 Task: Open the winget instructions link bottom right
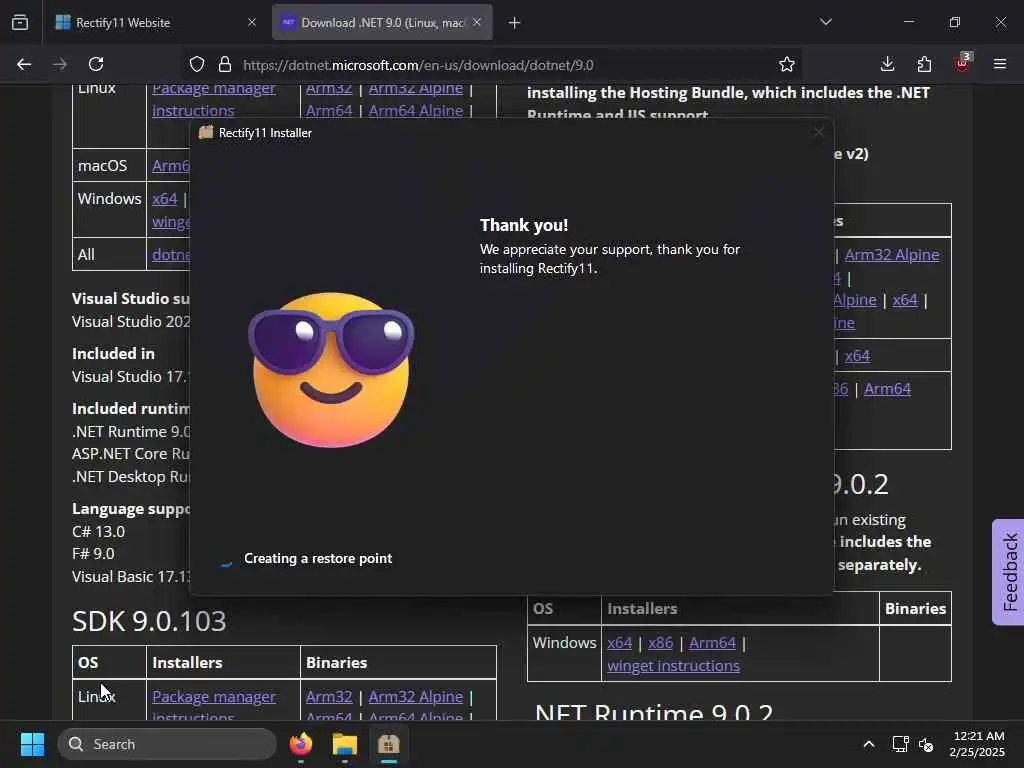pos(673,665)
